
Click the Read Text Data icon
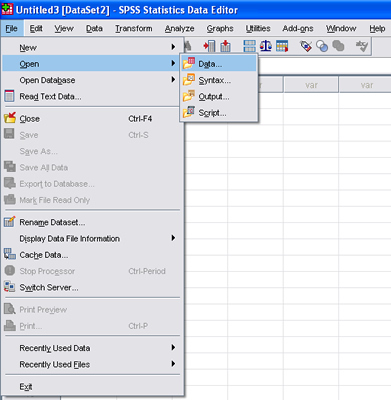(x=9, y=96)
